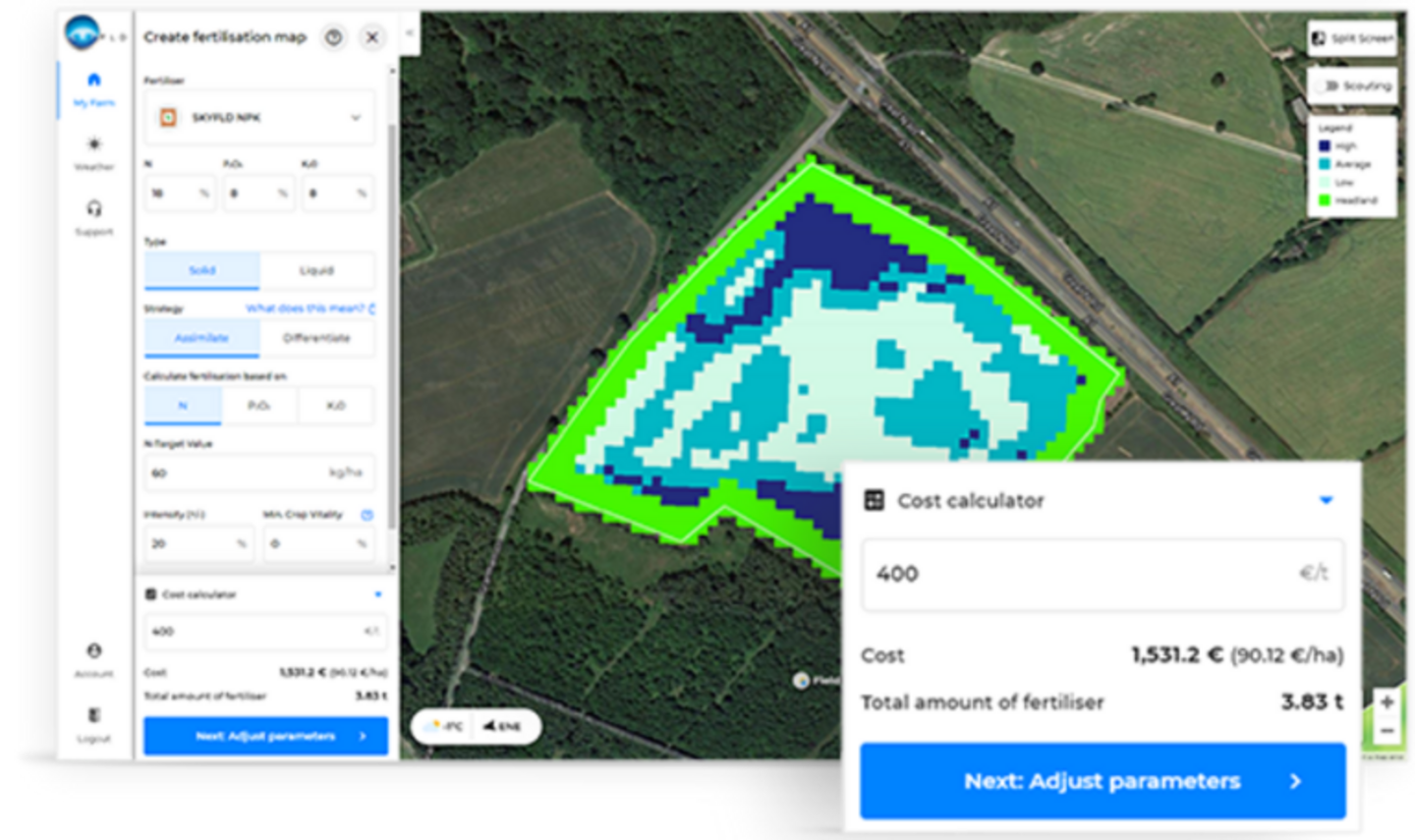
Task: Click the calculator icon in the enlarged Cost calculator
Action: click(x=874, y=500)
